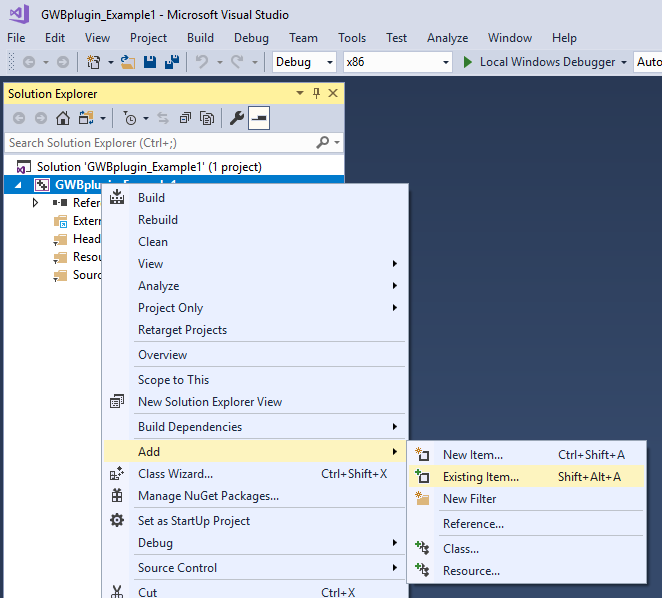The width and height of the screenshot is (662, 598).
Task: Open the File menu
Action: pos(16,38)
